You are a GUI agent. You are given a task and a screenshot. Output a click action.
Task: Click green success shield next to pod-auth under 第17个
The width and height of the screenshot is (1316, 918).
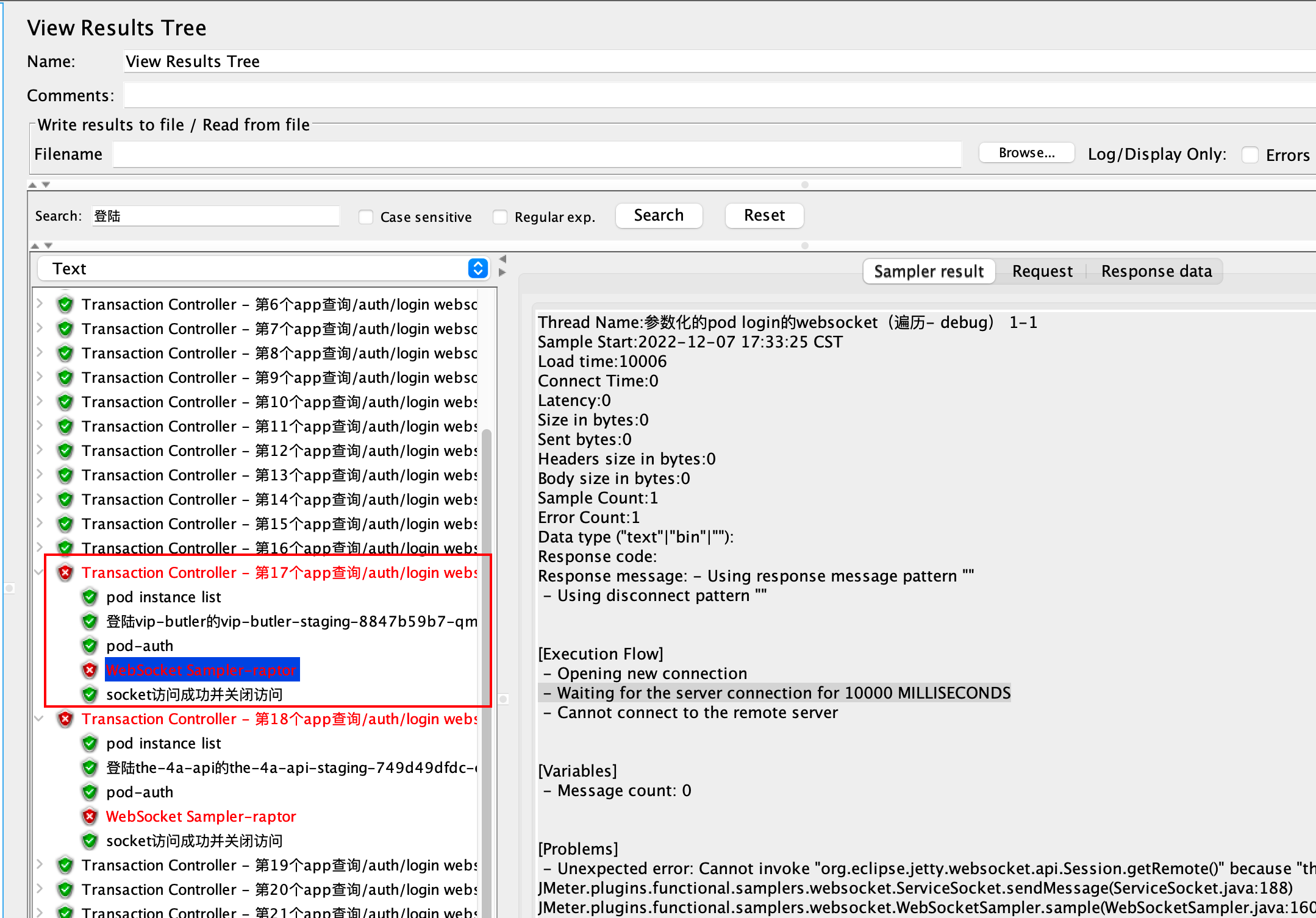(x=90, y=646)
